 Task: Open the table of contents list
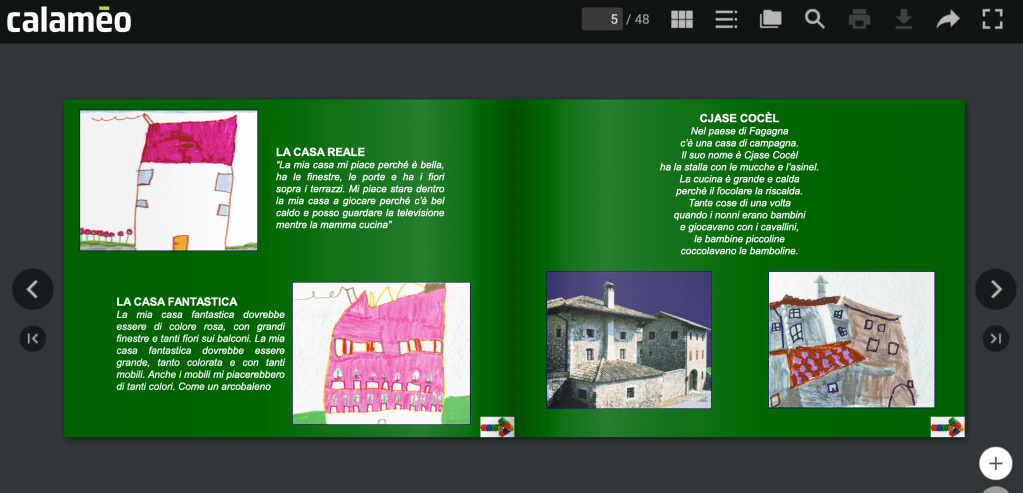click(x=726, y=19)
